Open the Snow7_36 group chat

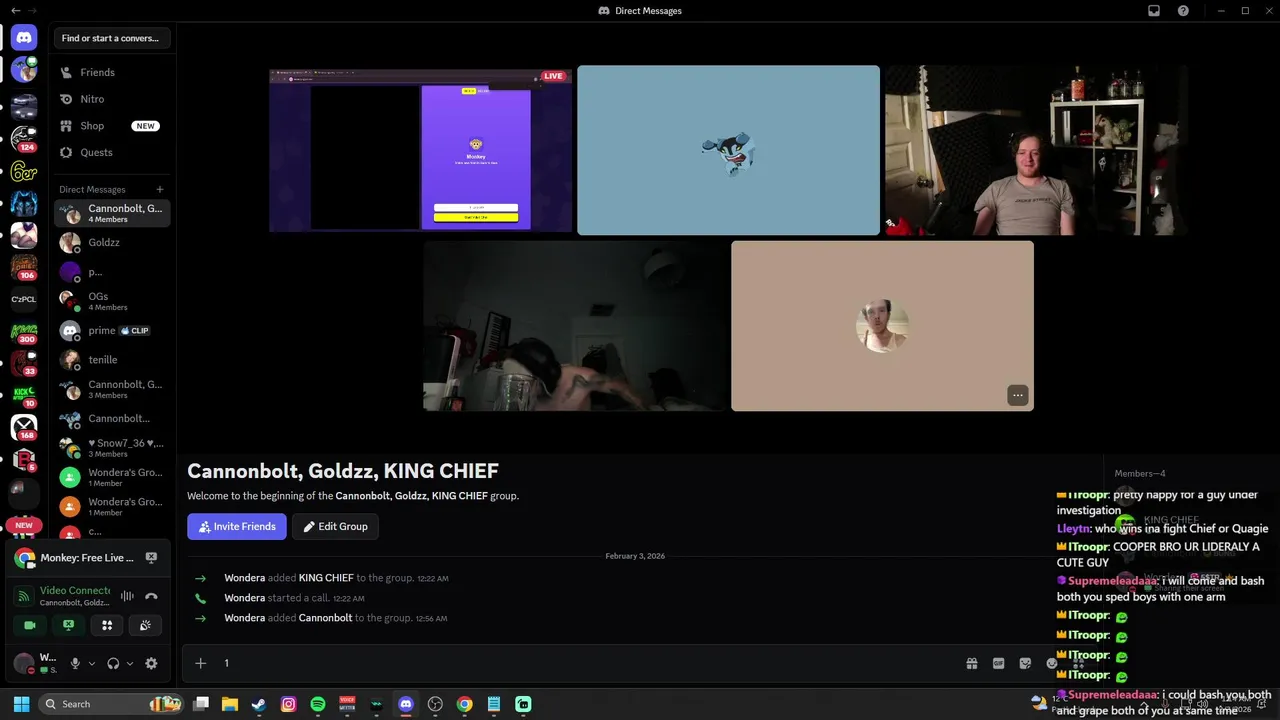pos(112,448)
